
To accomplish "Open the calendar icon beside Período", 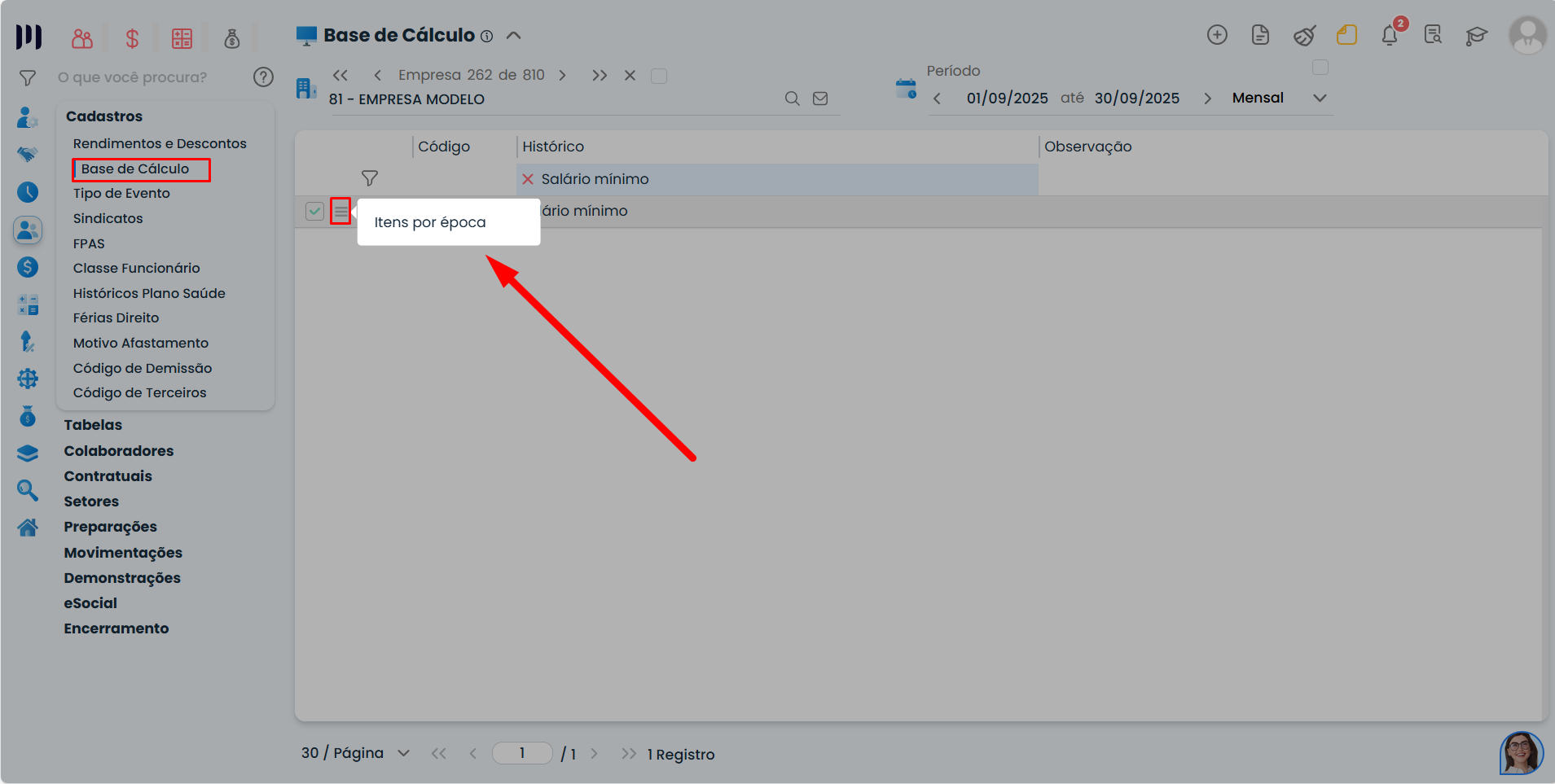I will 906,89.
